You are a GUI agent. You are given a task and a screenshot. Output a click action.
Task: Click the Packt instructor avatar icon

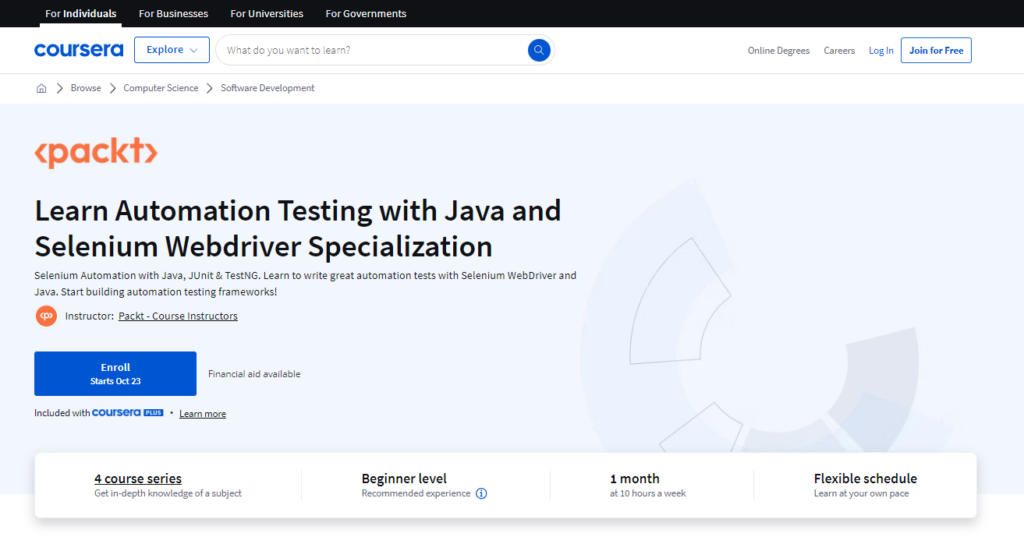[46, 316]
